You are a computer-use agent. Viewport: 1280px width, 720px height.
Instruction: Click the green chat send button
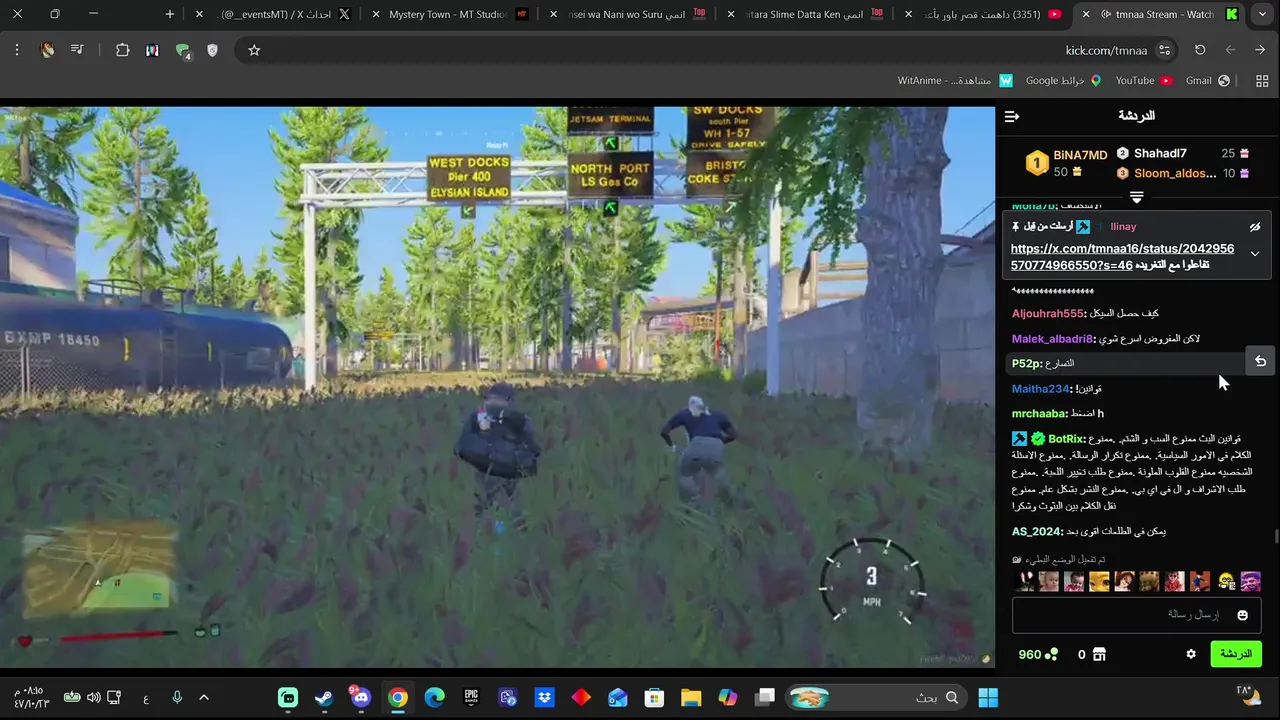[1236, 654]
